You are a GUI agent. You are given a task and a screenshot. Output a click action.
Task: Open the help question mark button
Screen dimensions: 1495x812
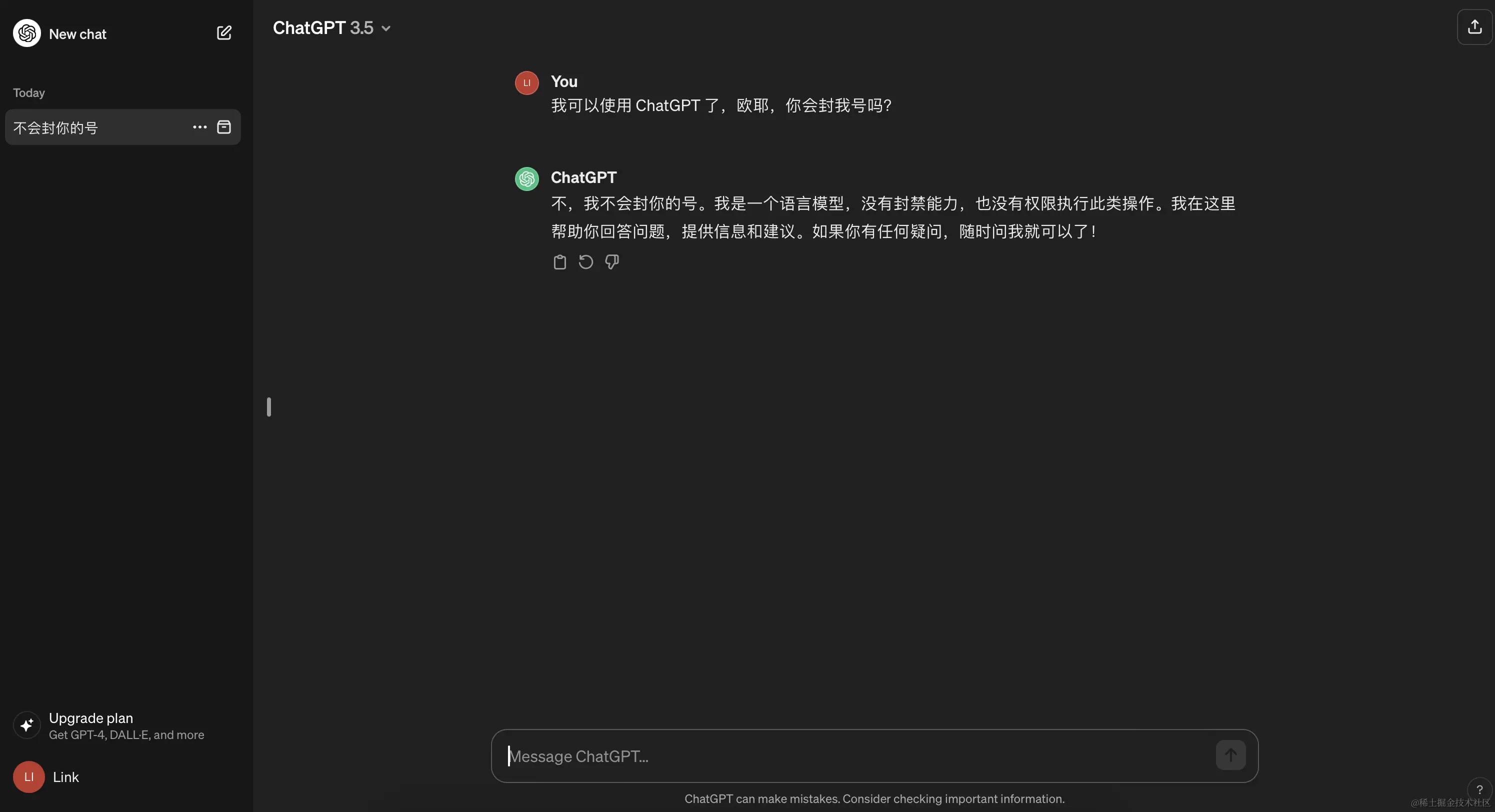pos(1479,789)
